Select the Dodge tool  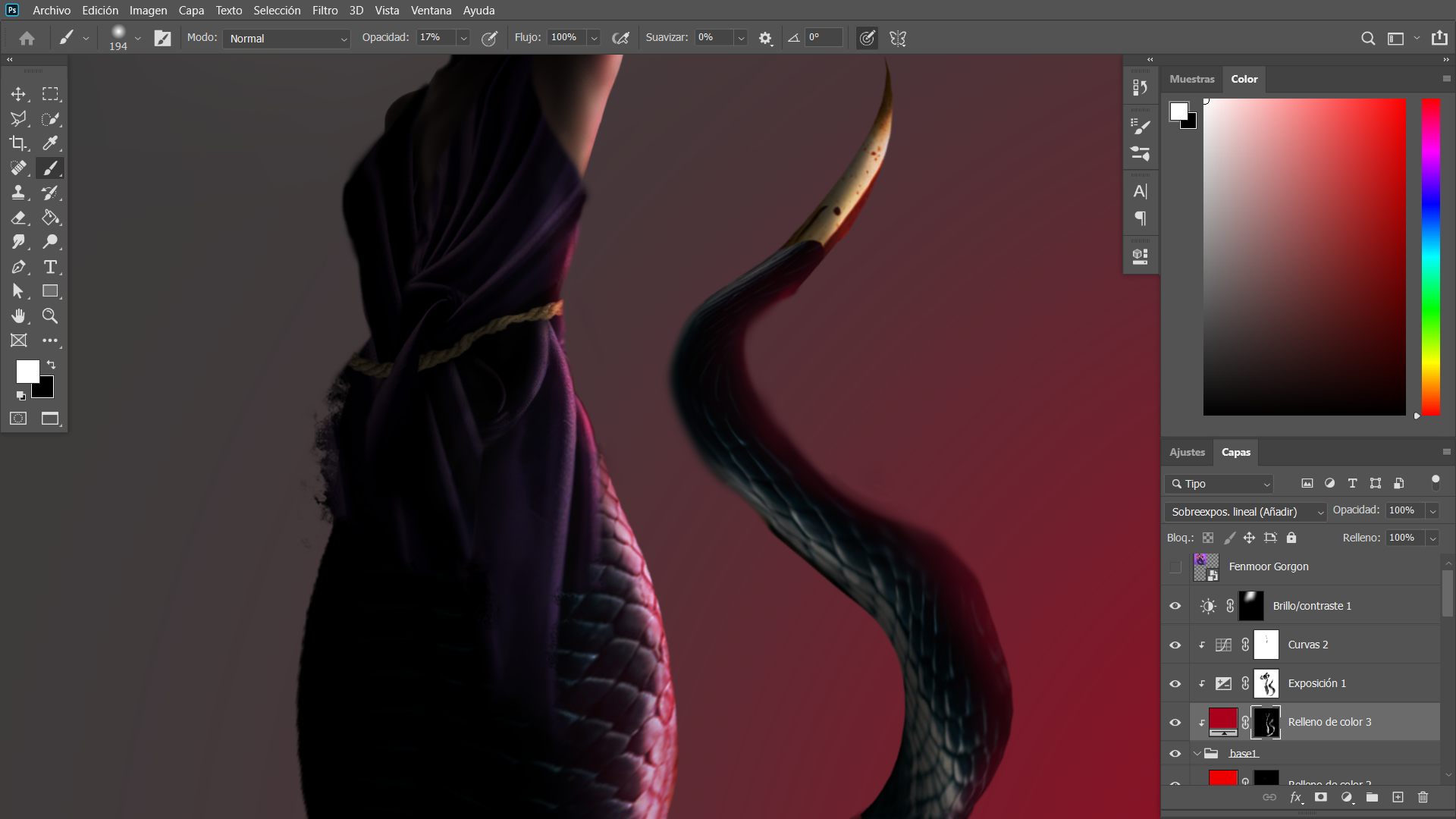(x=50, y=242)
